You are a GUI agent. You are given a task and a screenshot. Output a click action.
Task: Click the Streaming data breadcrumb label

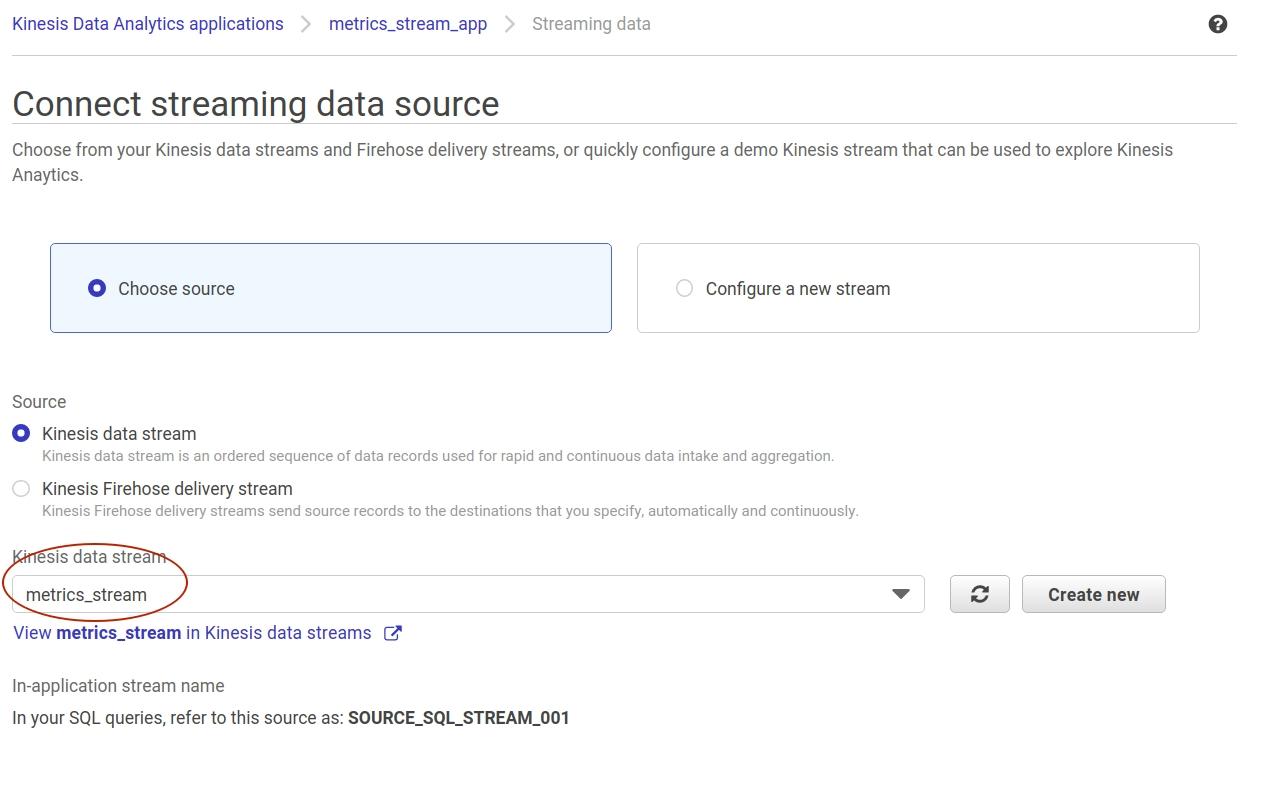click(x=591, y=23)
